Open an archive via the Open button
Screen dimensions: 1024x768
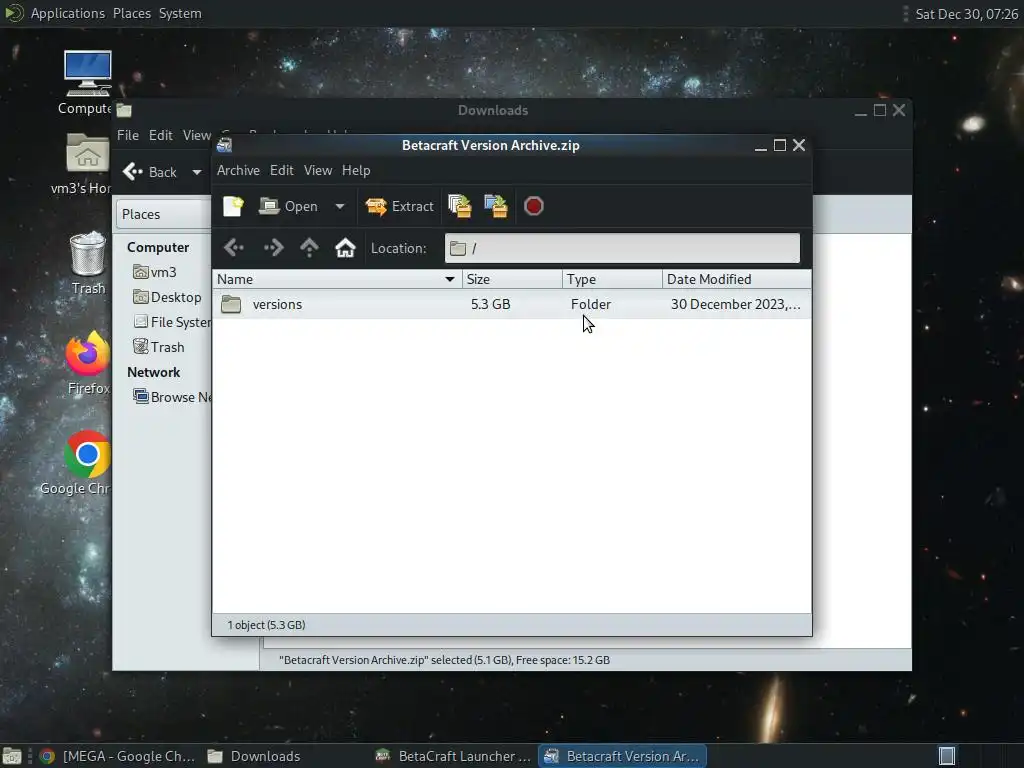click(289, 206)
